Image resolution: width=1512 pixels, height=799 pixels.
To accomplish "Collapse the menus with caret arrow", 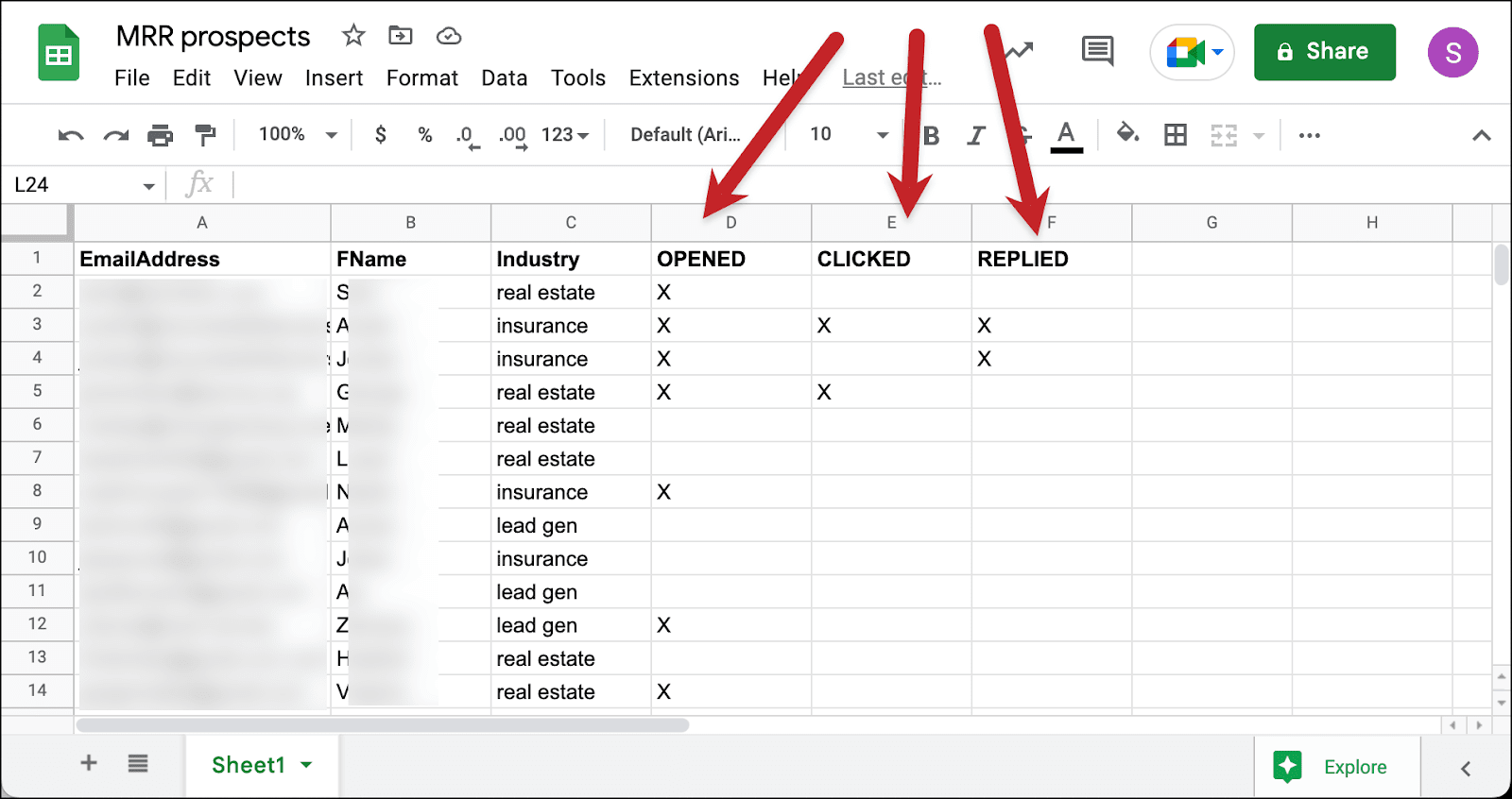I will point(1482,136).
